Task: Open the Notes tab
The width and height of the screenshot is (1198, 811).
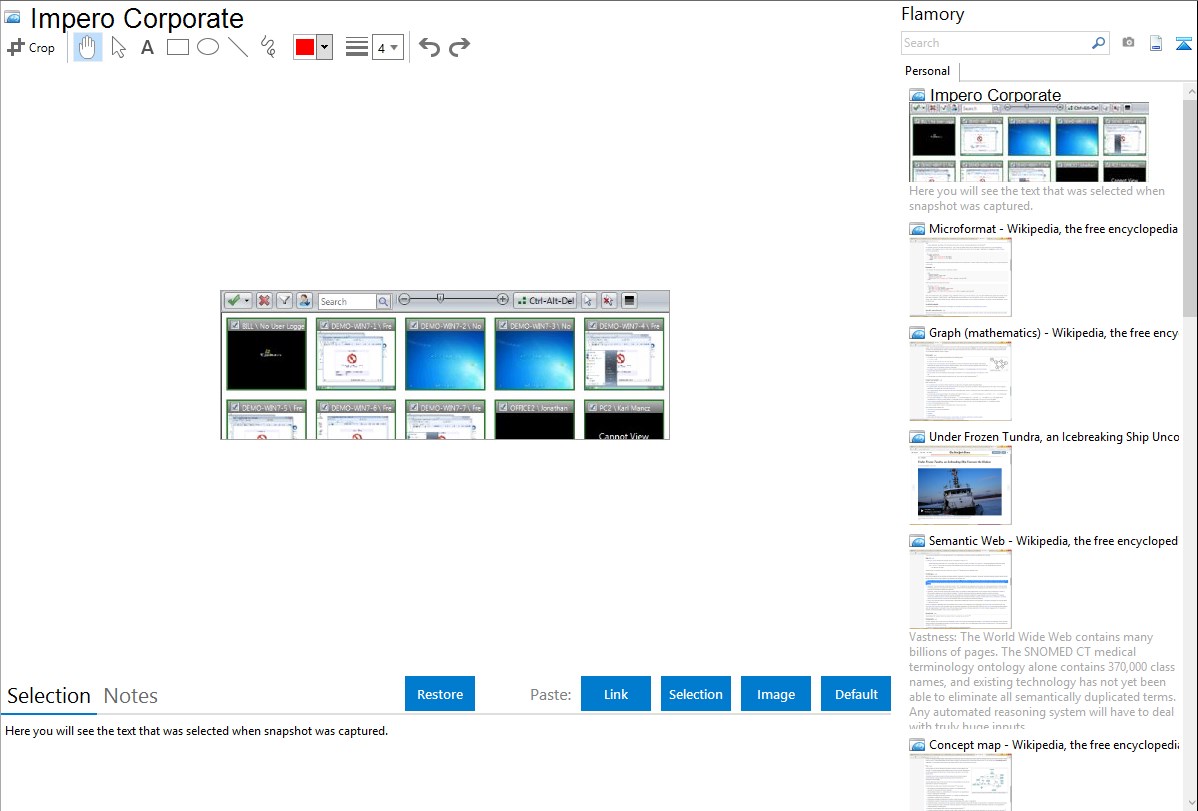Action: pos(131,696)
